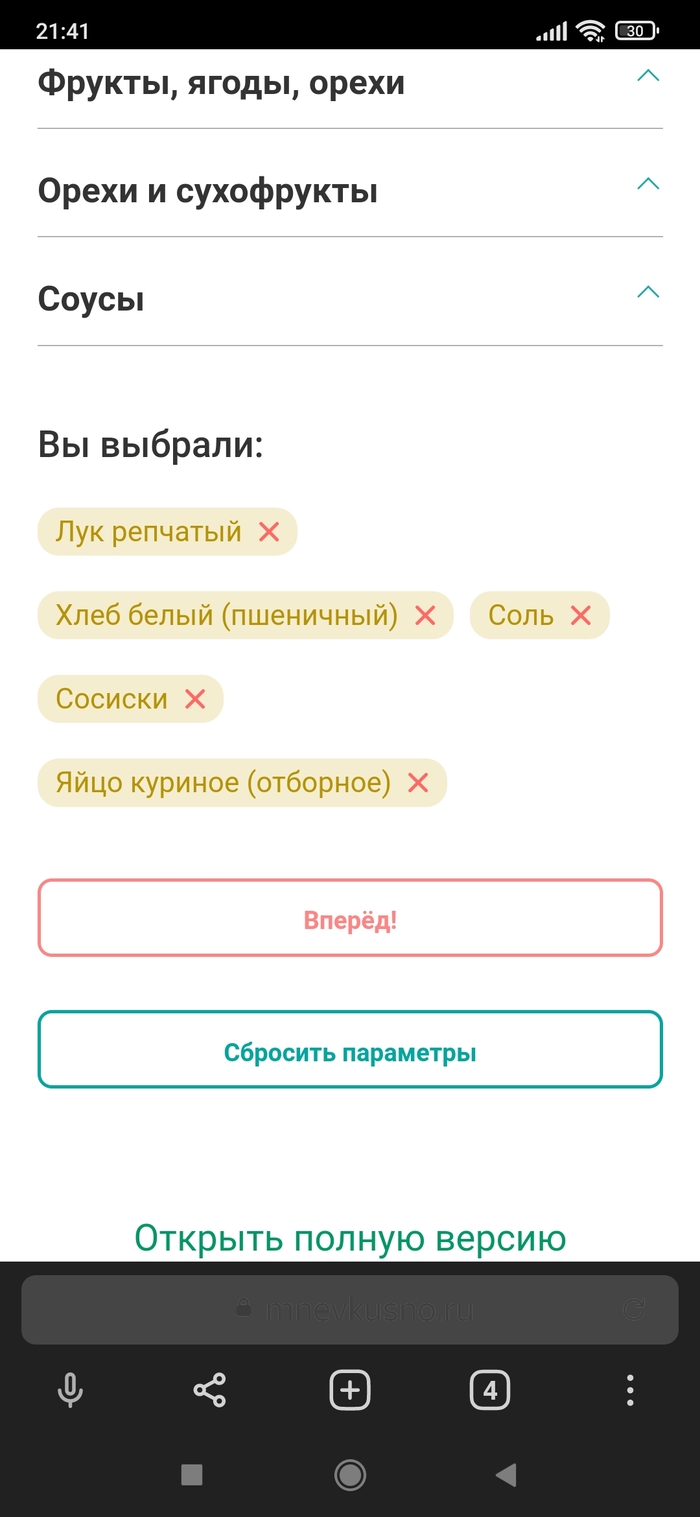Remove Хлеб белый (пшеничный) from selection

425,616
